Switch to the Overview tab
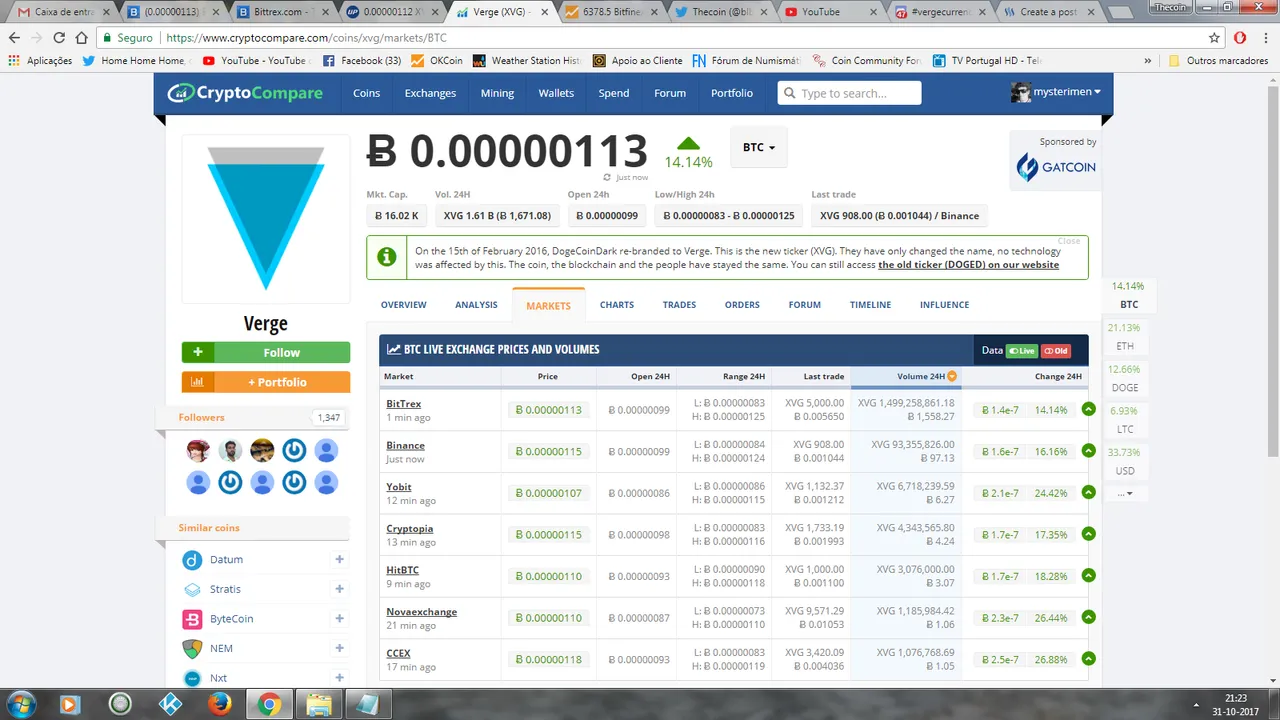 tap(403, 304)
